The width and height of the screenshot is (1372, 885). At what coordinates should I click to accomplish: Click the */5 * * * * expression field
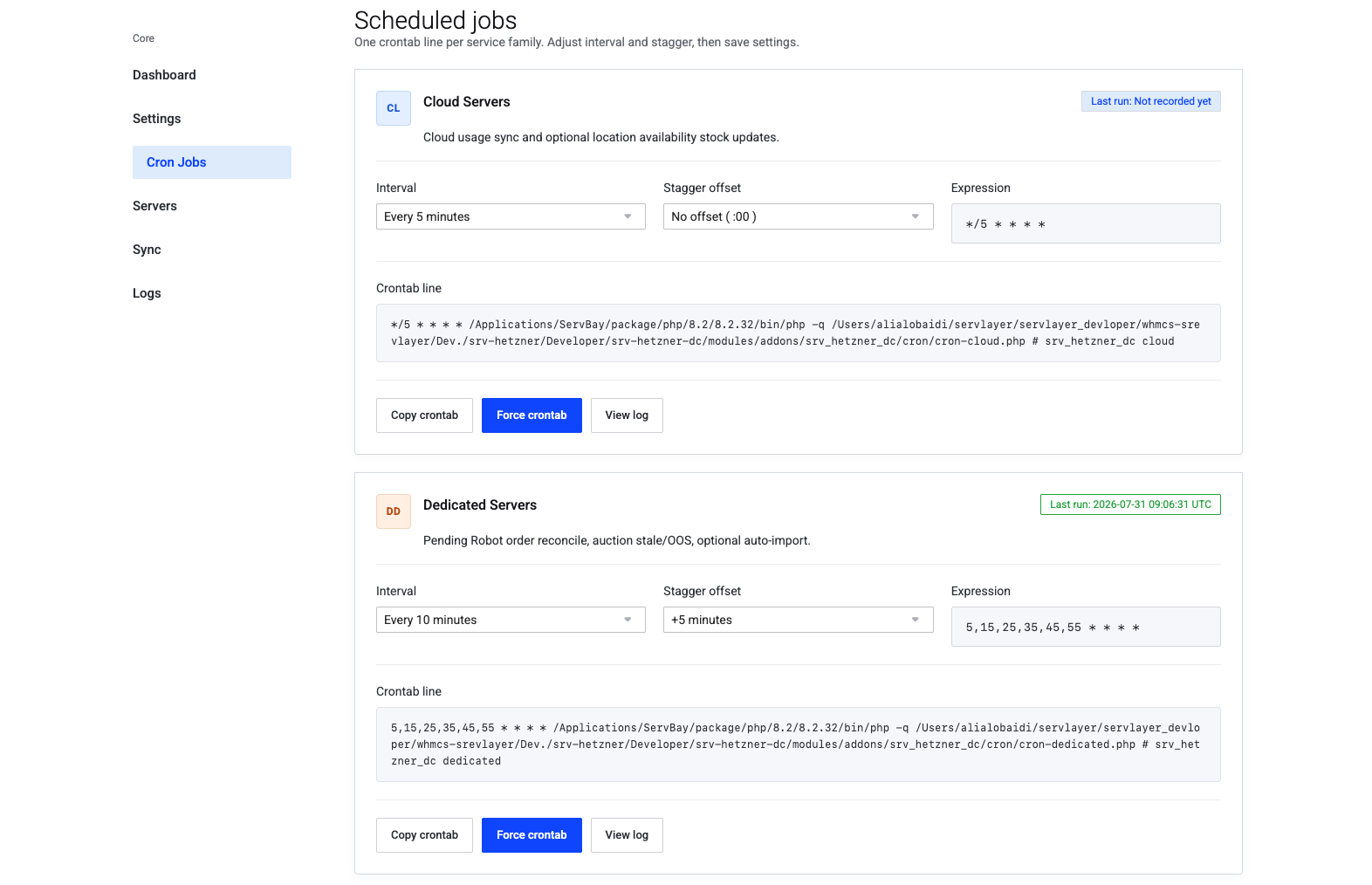coord(1086,223)
